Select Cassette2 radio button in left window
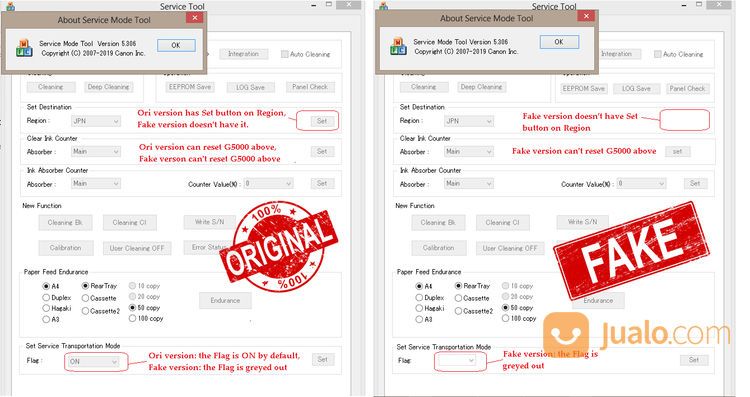Image resolution: width=750 pixels, height=397 pixels. pos(85,311)
